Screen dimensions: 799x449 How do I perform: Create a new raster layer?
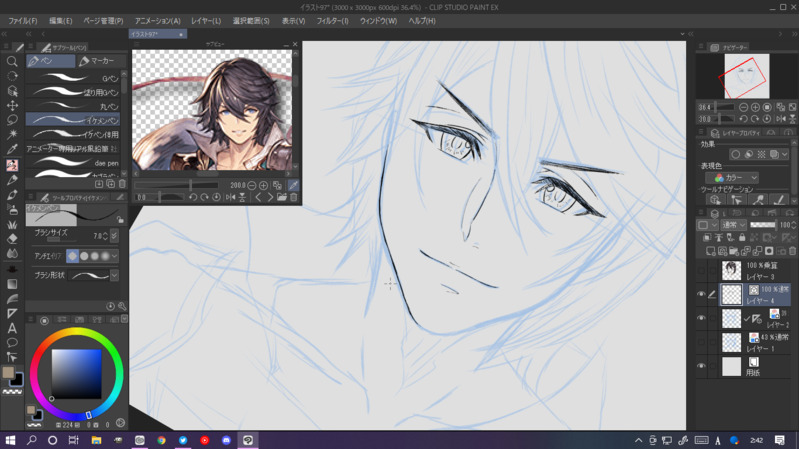click(x=710, y=251)
